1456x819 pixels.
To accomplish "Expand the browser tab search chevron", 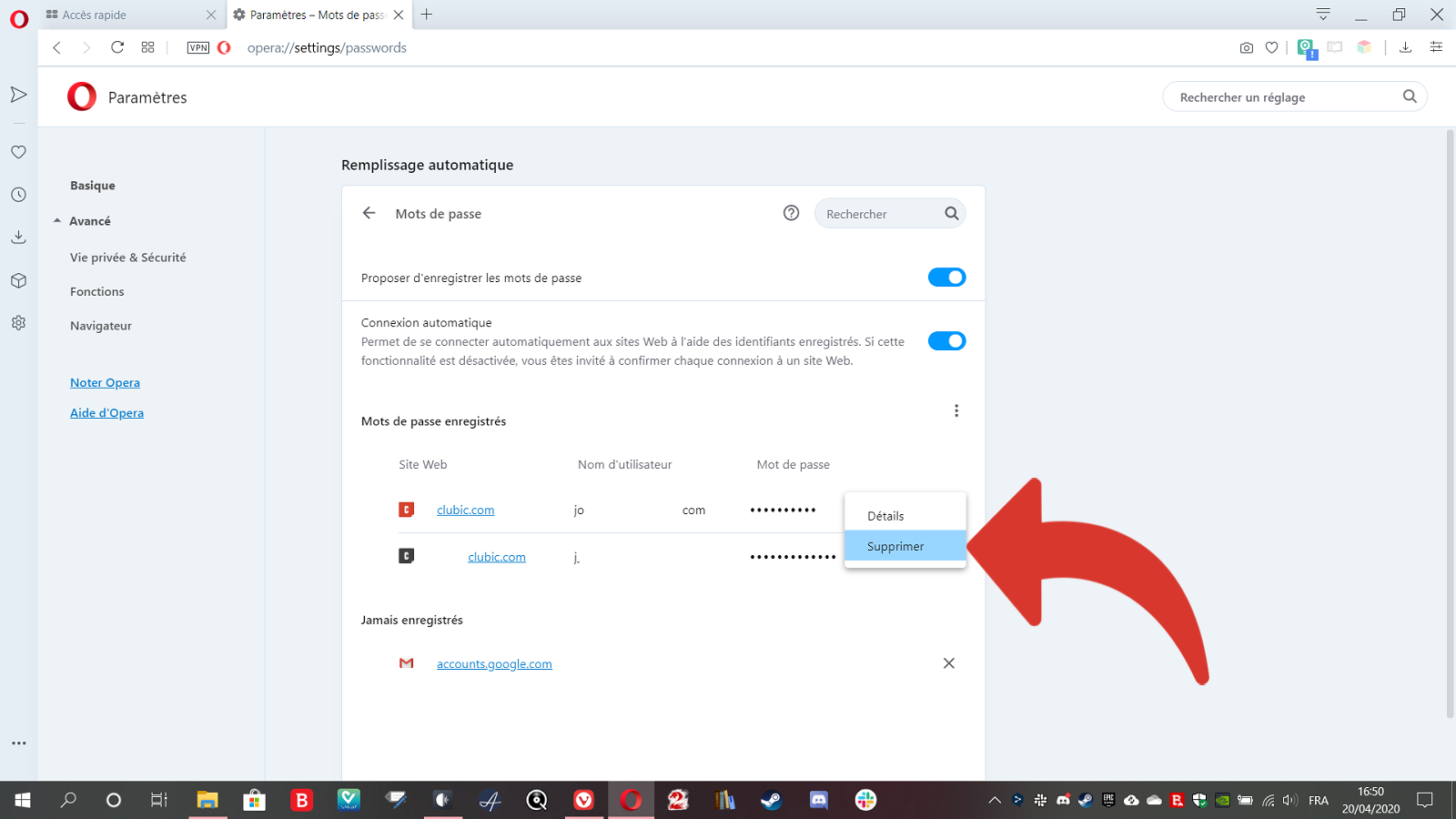I will point(1322,15).
